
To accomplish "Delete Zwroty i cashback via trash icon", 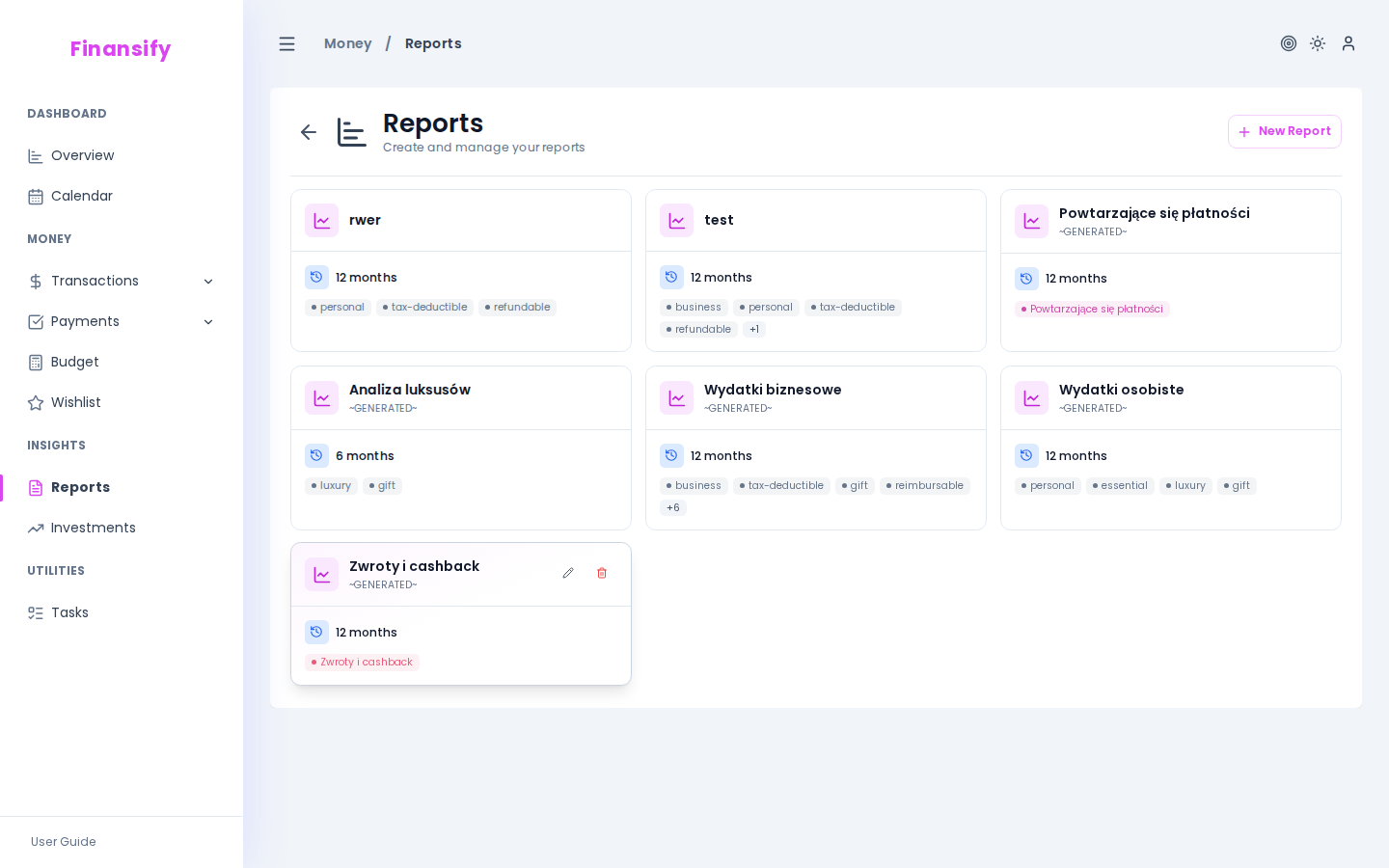I will click(x=602, y=573).
